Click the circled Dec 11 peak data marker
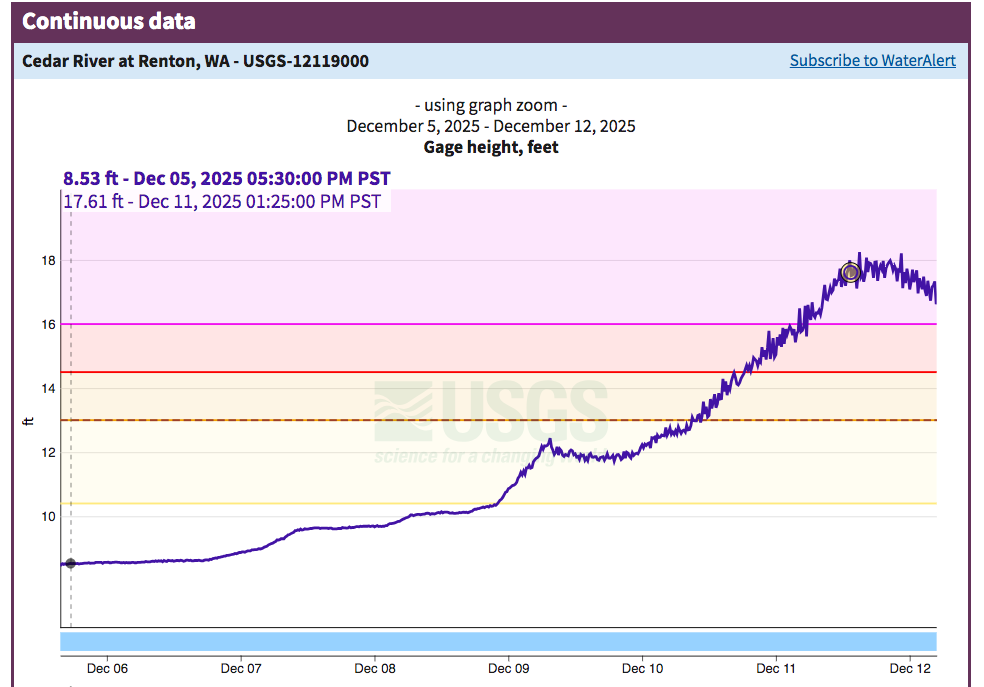 (851, 272)
